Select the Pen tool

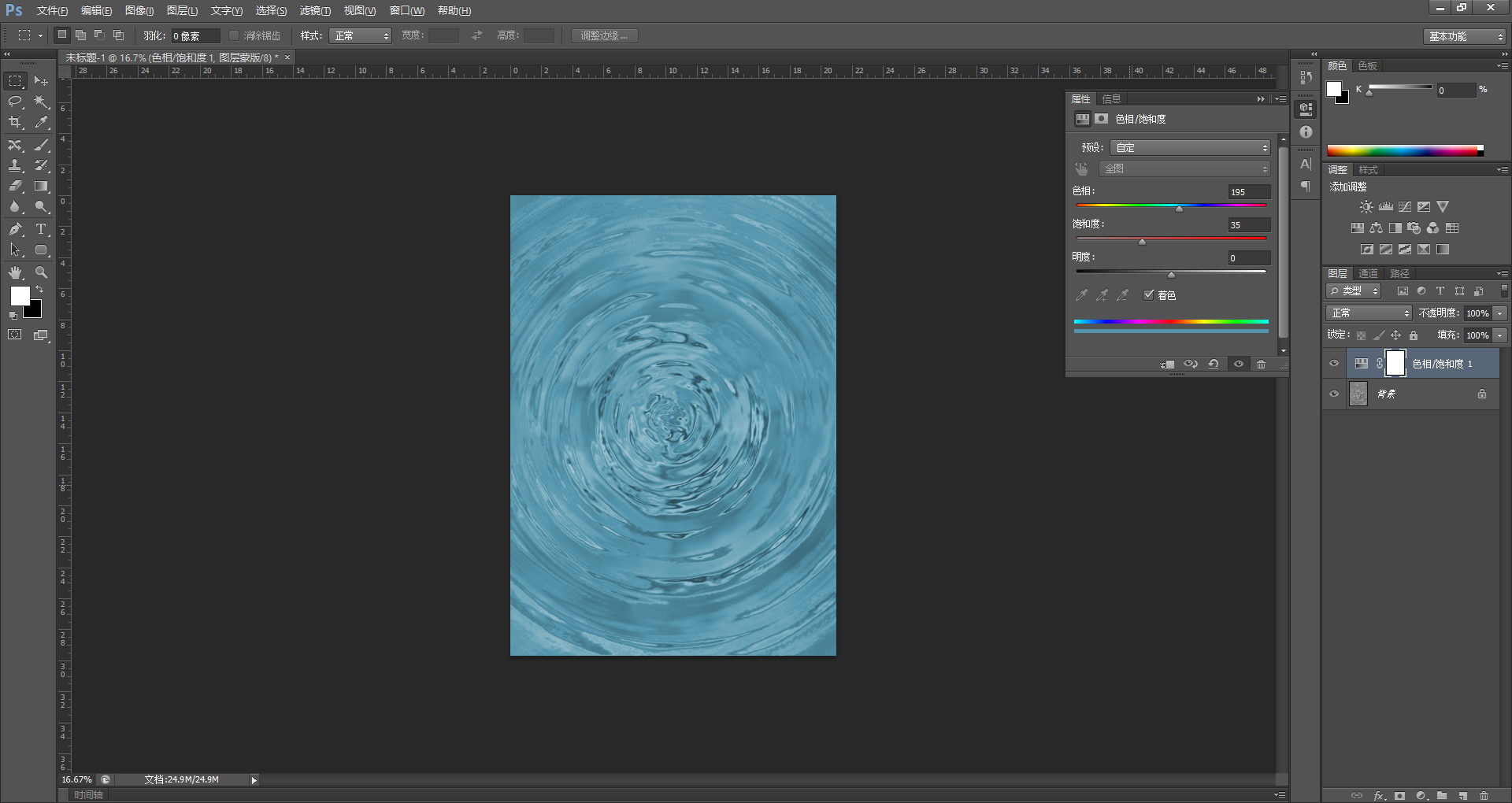pos(16,229)
